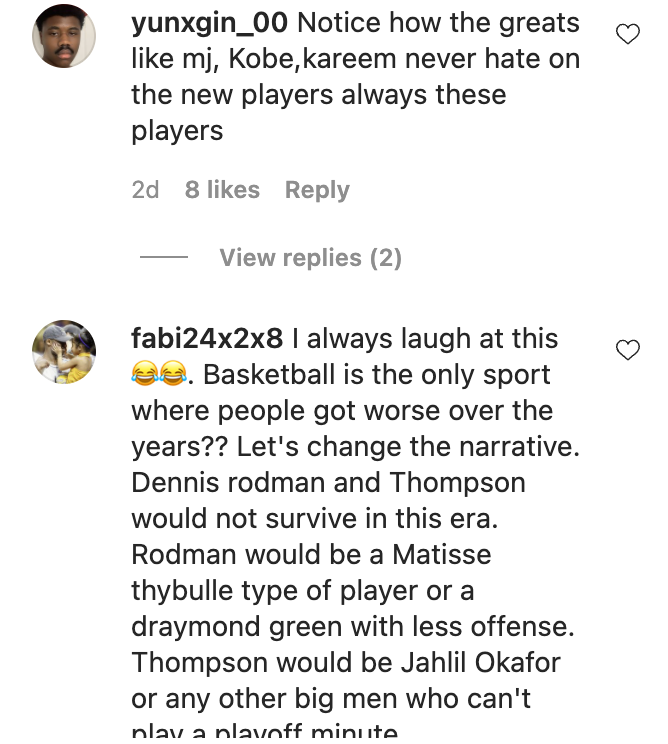This screenshot has height=744, width=668.
Task: Tap the heart on fabi24x2x8's comment
Action: 627,350
